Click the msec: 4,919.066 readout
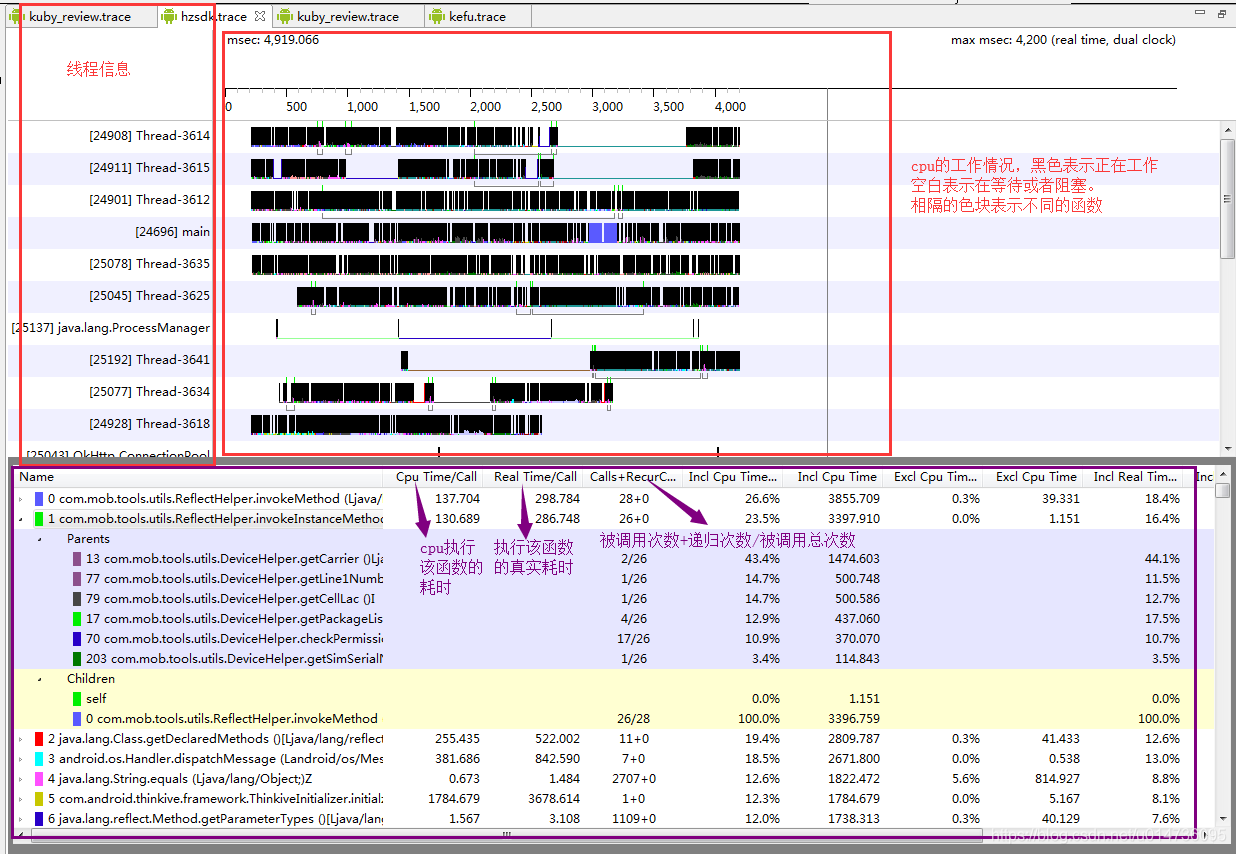Image resolution: width=1236 pixels, height=854 pixels. [x=273, y=40]
